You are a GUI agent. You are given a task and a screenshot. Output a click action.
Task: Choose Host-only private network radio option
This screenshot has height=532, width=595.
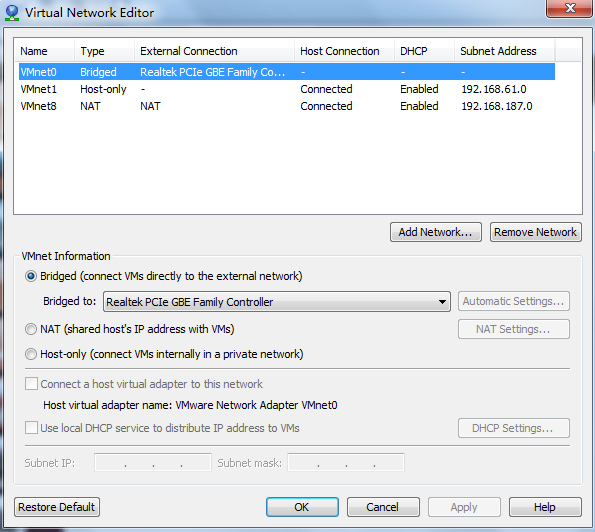click(31, 354)
